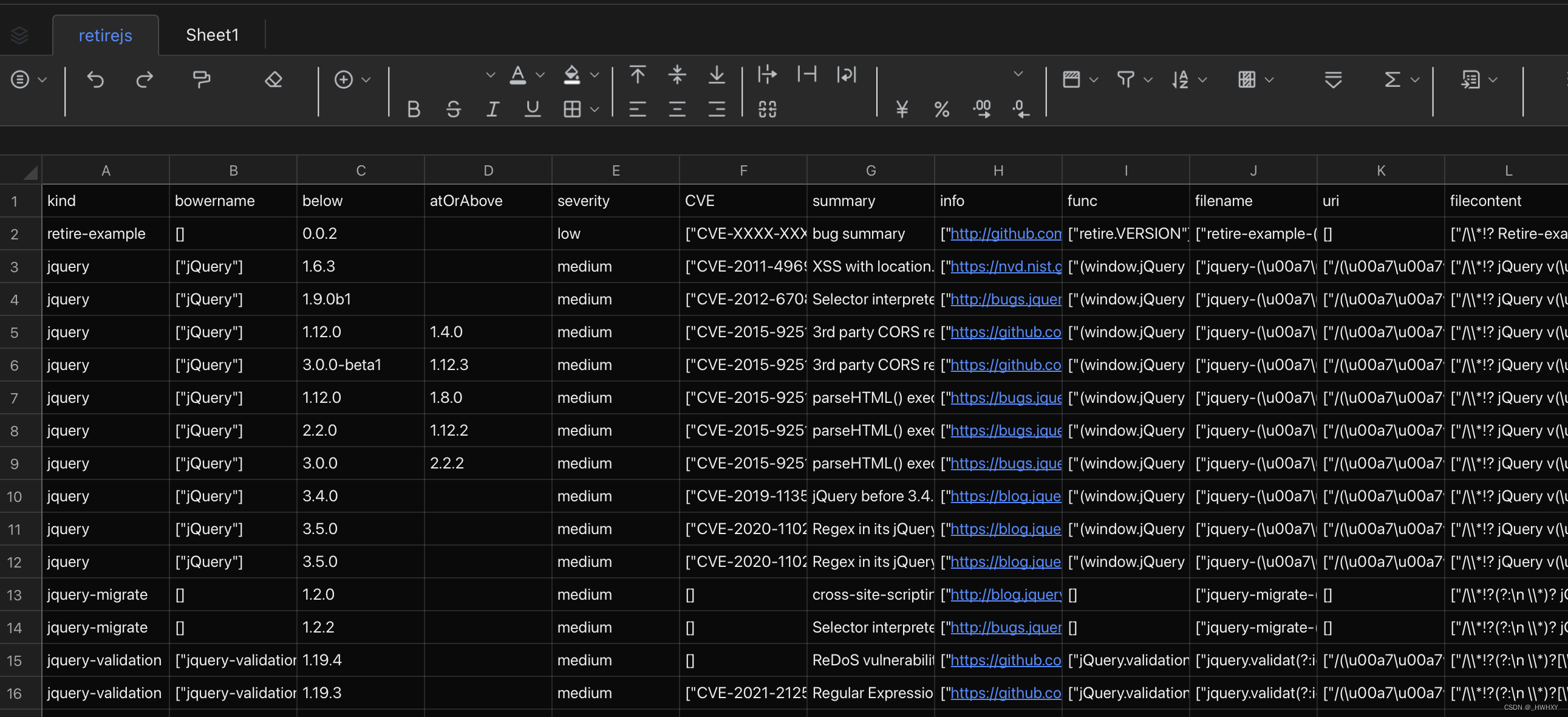Click the Eraser tool to clear formatting
Image resolution: width=1568 pixels, height=717 pixels.
click(273, 80)
